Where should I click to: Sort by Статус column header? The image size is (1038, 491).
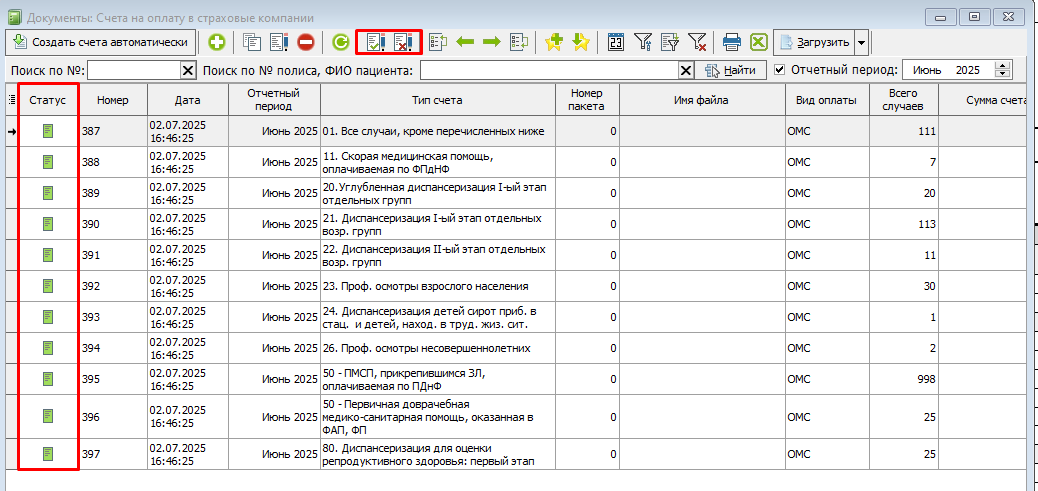[x=48, y=100]
